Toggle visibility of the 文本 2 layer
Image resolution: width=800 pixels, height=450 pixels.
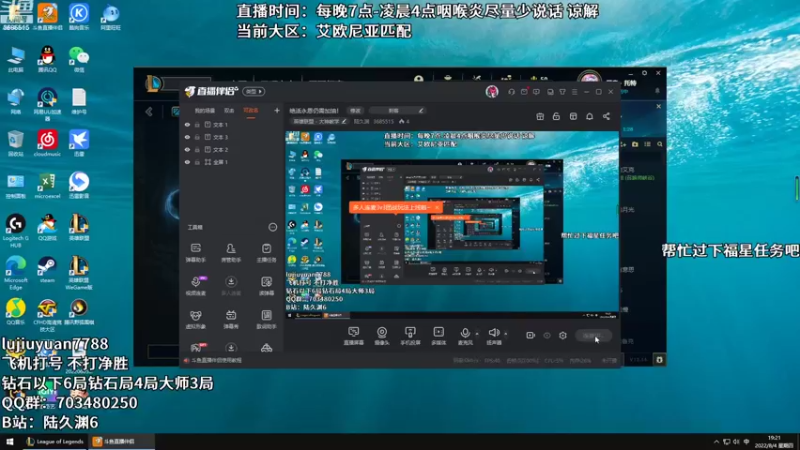(x=187, y=149)
